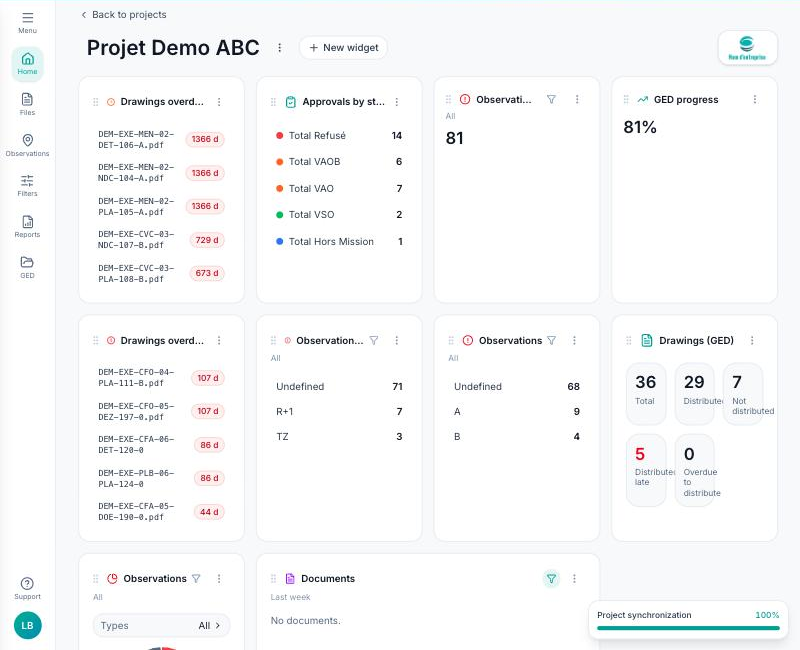
Task: Open file DEM-EXE-CFA-05-DOE-190-0.pdf
Action: [x=136, y=512]
